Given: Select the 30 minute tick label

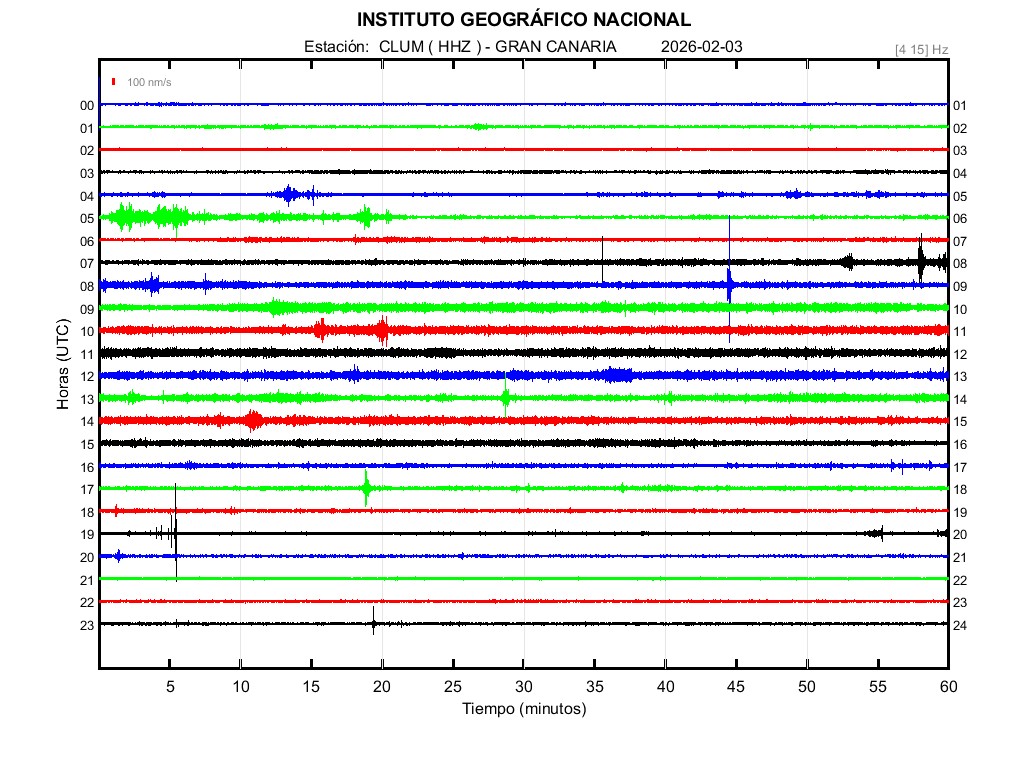Looking at the screenshot, I should [523, 687].
